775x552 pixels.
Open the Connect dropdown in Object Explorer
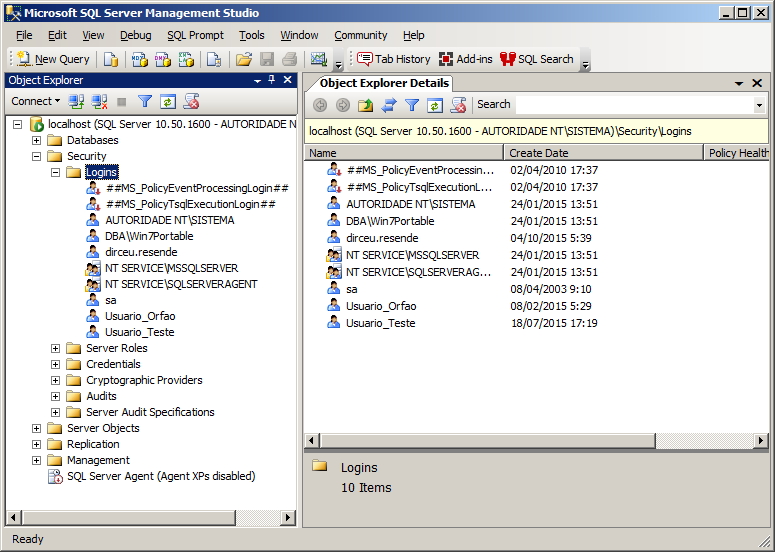[x=36, y=101]
